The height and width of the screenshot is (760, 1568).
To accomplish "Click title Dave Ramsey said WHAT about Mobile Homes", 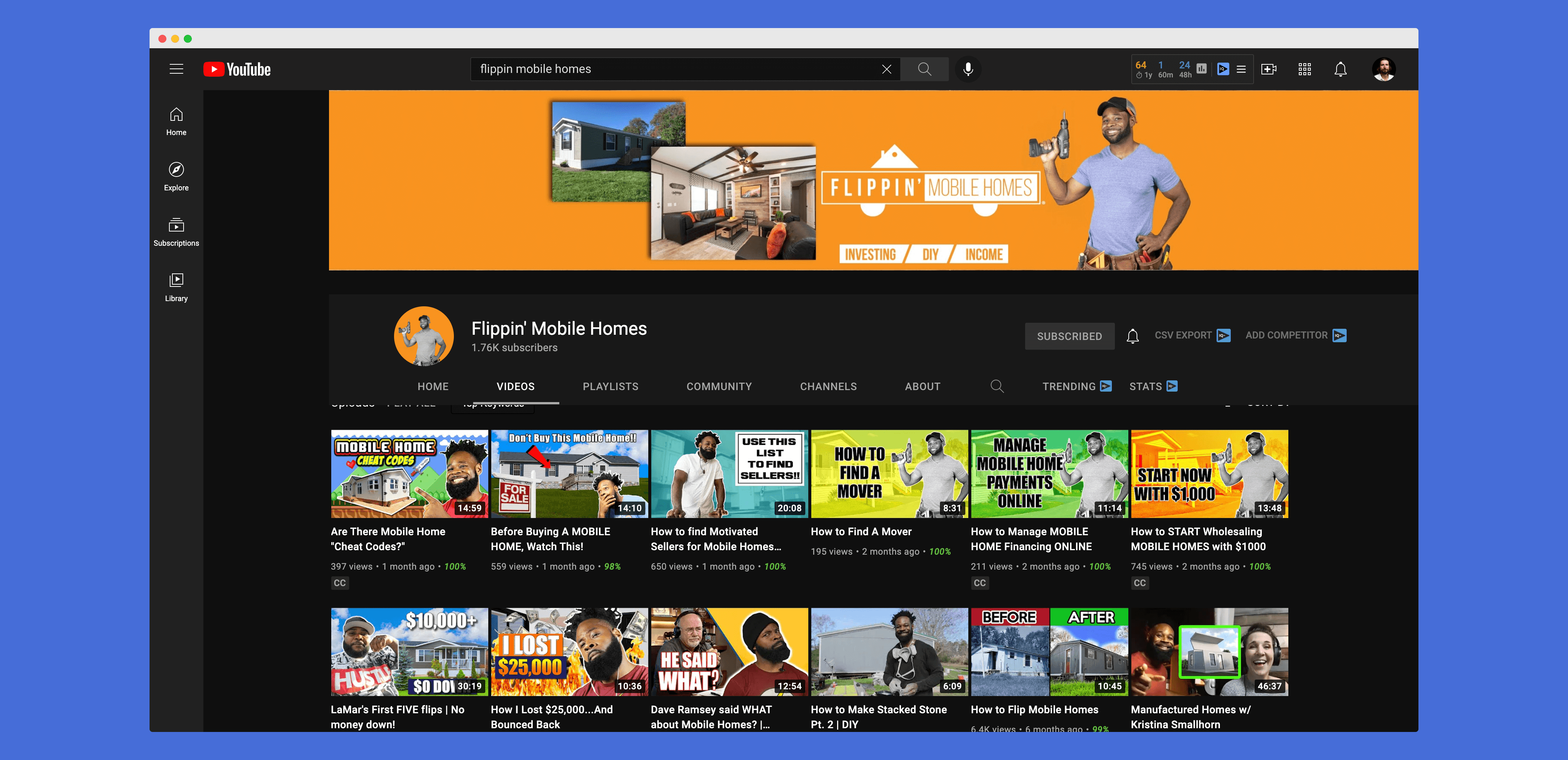I will 711,717.
